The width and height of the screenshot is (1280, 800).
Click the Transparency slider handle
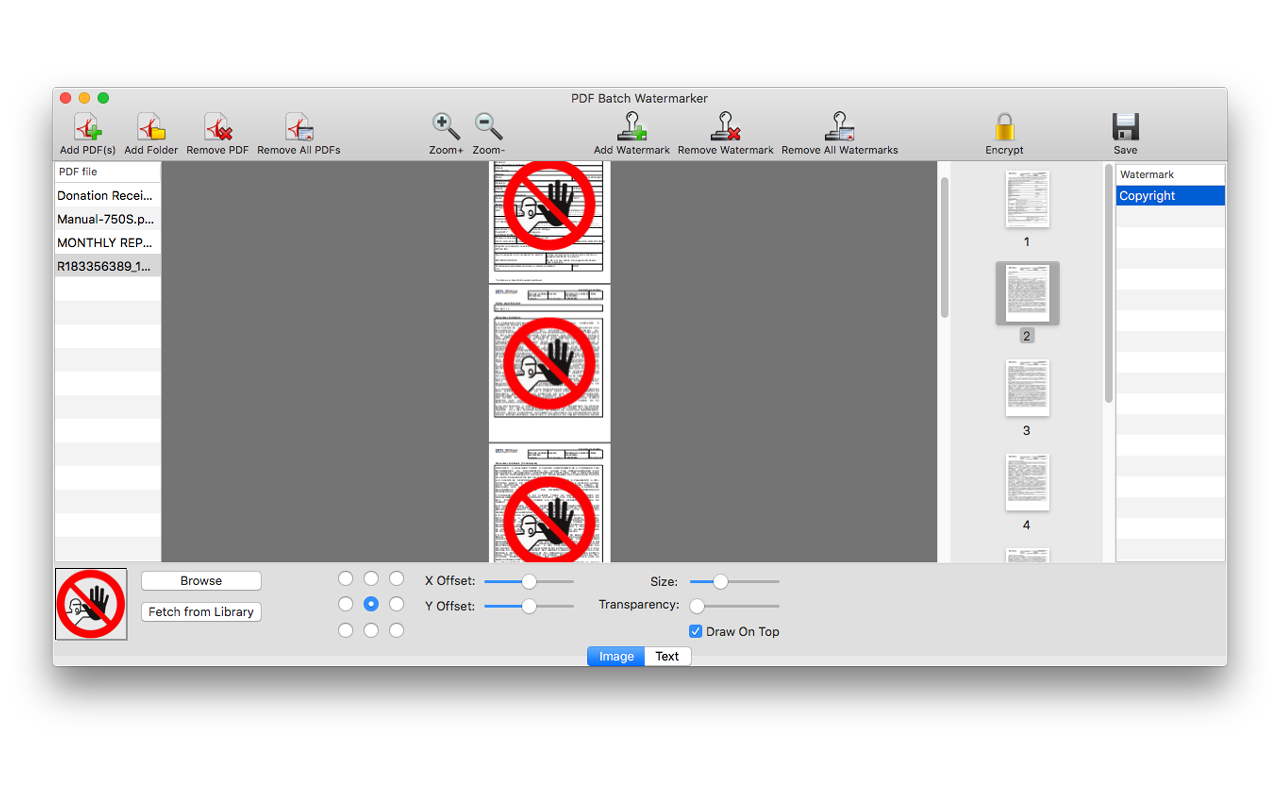click(x=697, y=606)
